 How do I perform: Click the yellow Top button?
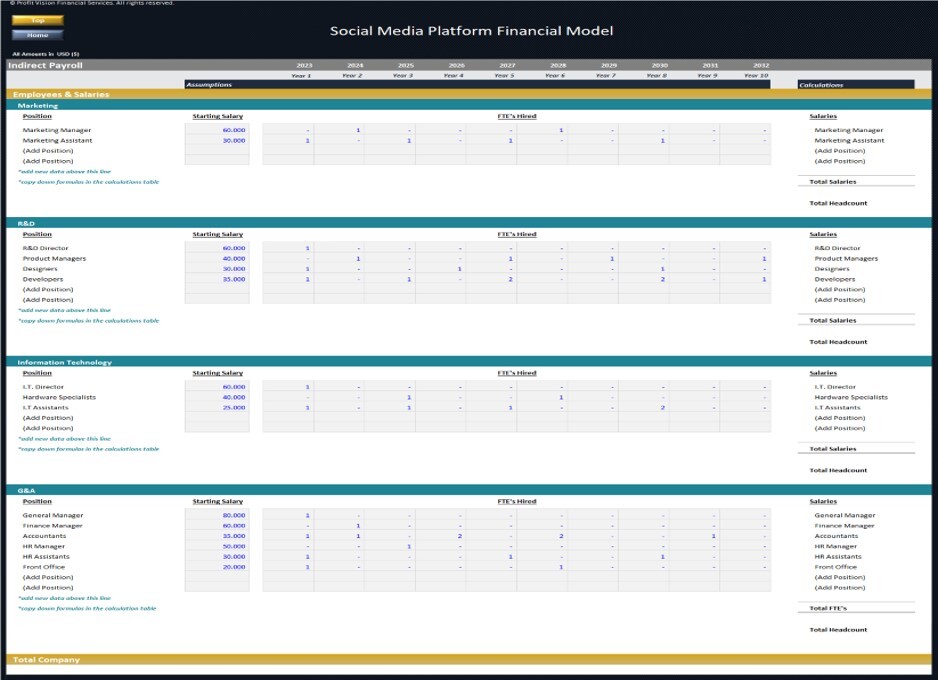click(38, 20)
